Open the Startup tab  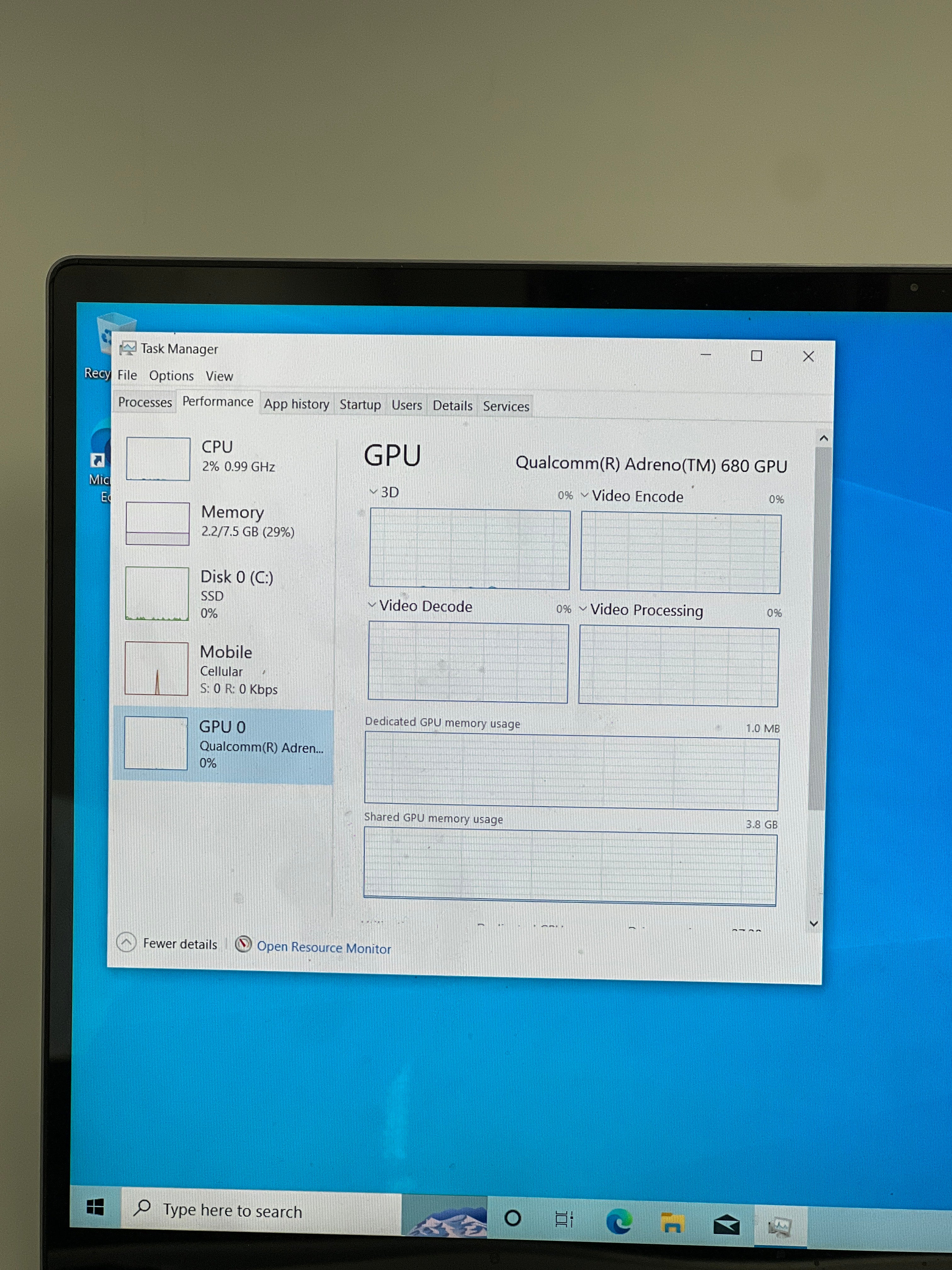pyautogui.click(x=360, y=404)
